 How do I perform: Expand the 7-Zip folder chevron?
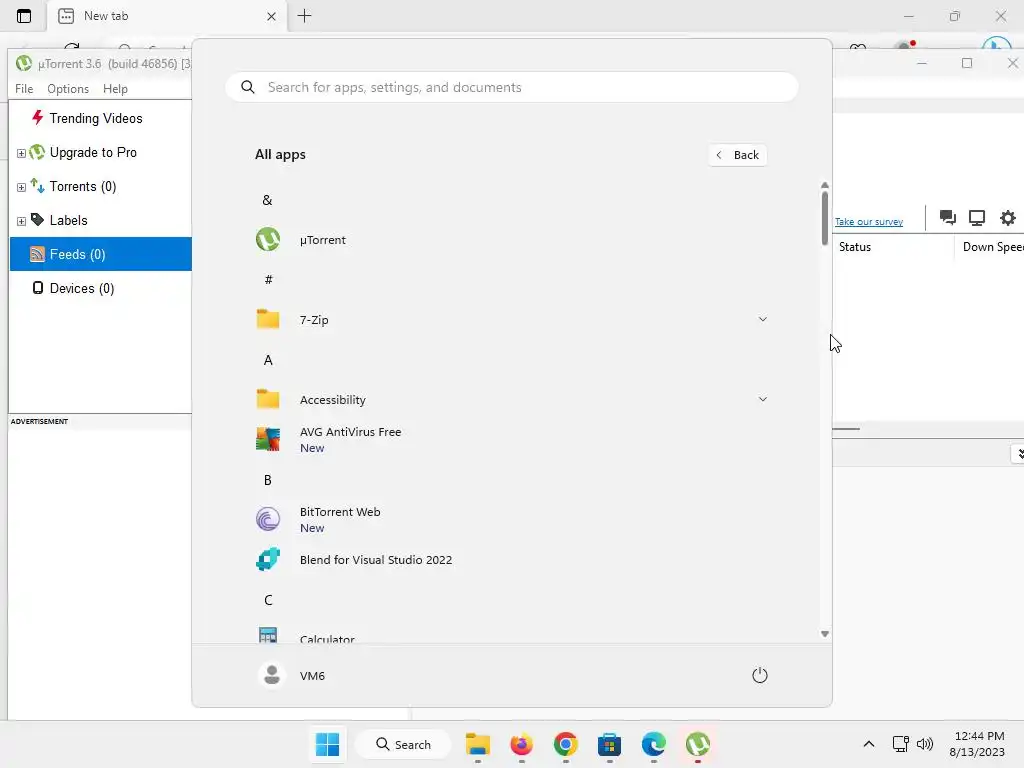(x=762, y=319)
